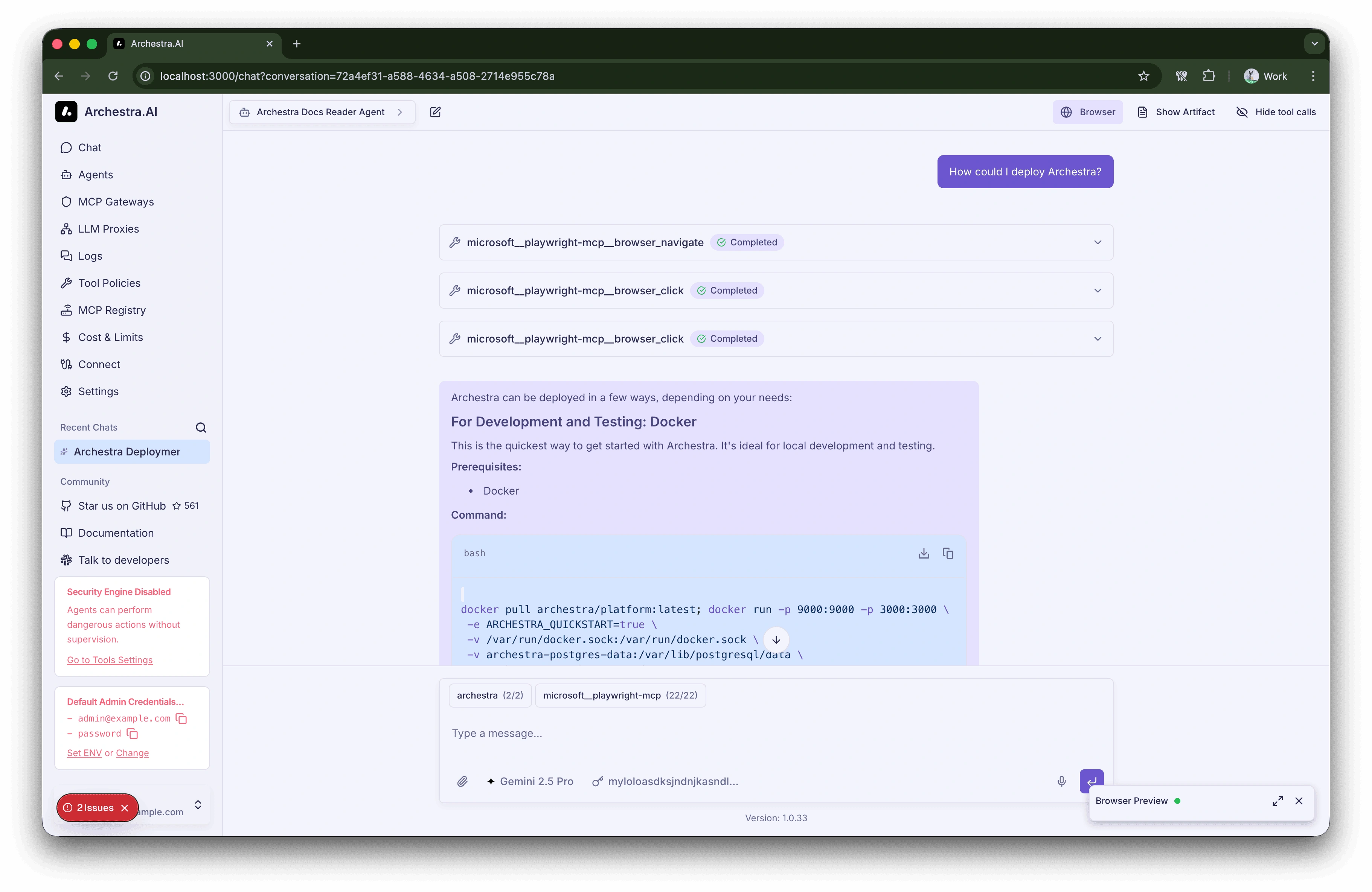The width and height of the screenshot is (1372, 892).
Task: Send the message with the purple arrow button
Action: pyautogui.click(x=1091, y=781)
